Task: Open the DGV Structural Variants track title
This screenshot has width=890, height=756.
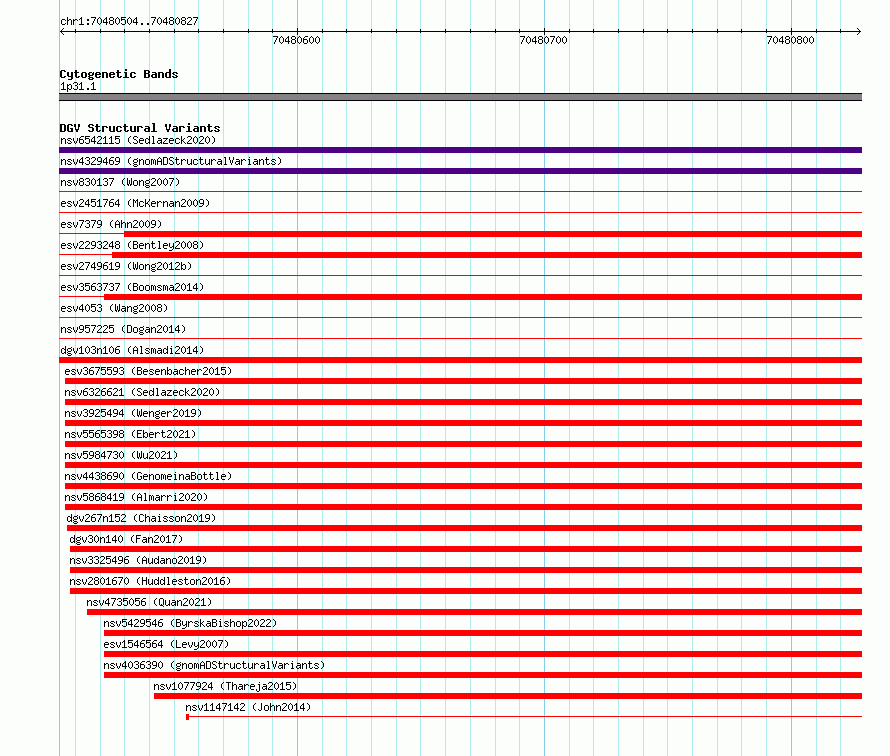Action: pyautogui.click(x=140, y=128)
